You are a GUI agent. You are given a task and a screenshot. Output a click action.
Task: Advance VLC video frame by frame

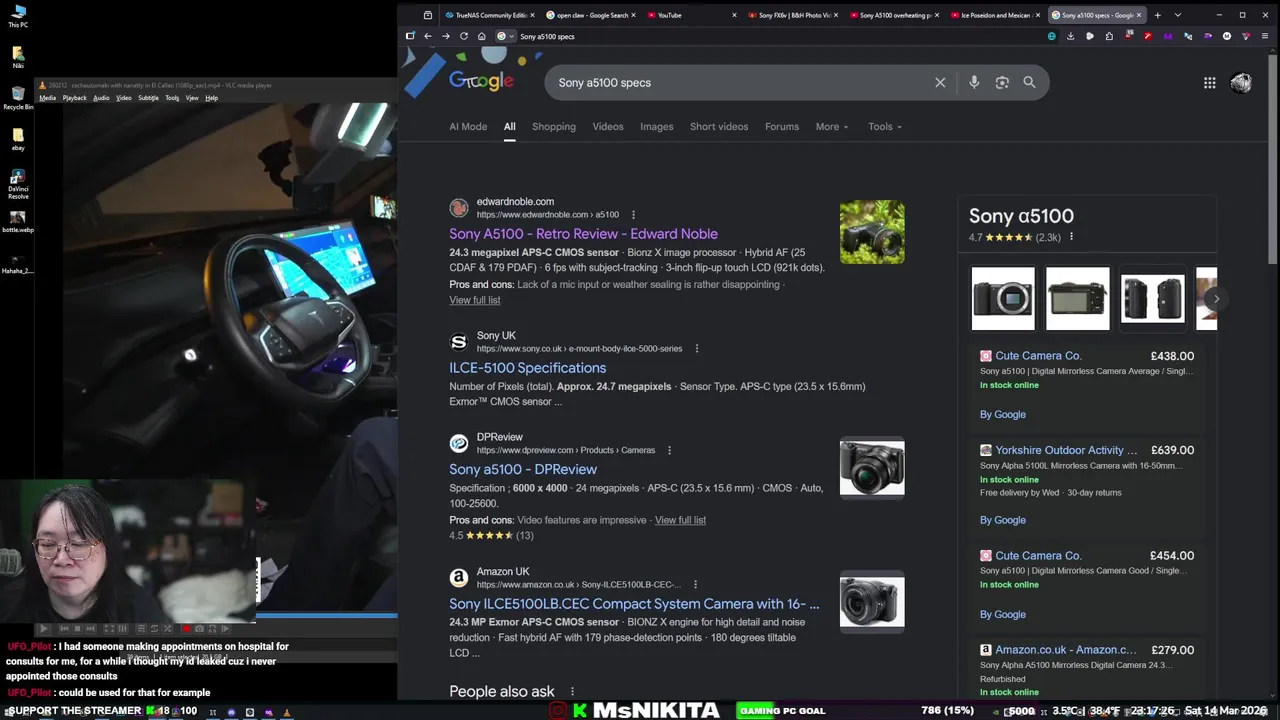pos(225,629)
